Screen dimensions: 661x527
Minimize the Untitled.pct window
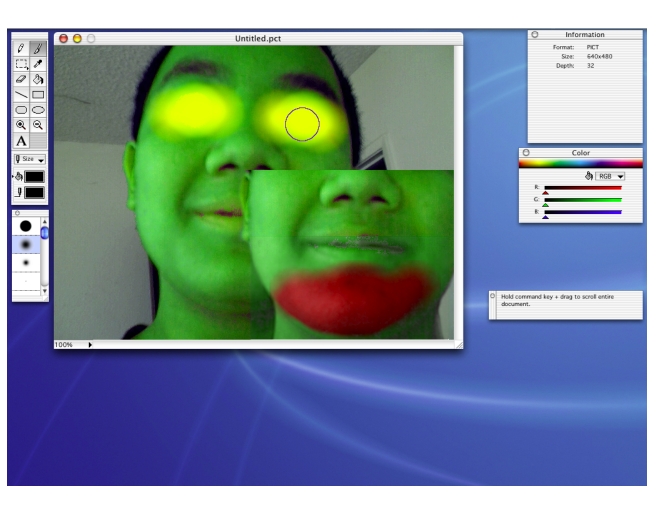[77, 39]
